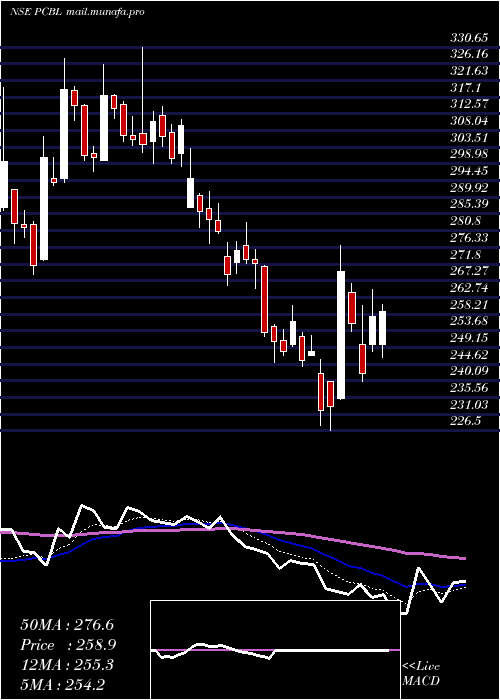Click the 5MA : 254.2 readout
The width and height of the screenshot is (500, 700).
(62, 685)
